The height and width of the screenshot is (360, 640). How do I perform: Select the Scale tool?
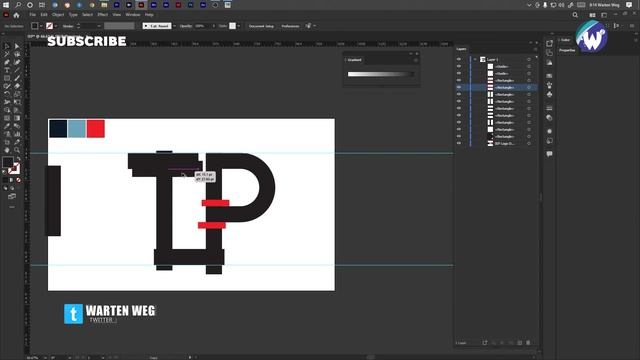pos(17,94)
